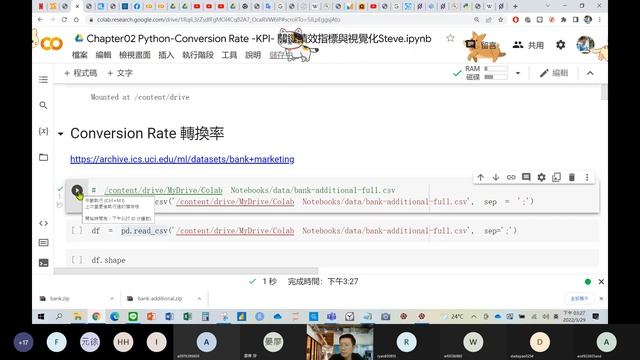Move cell down with arrow icon
The image size is (640, 360).
496,177
